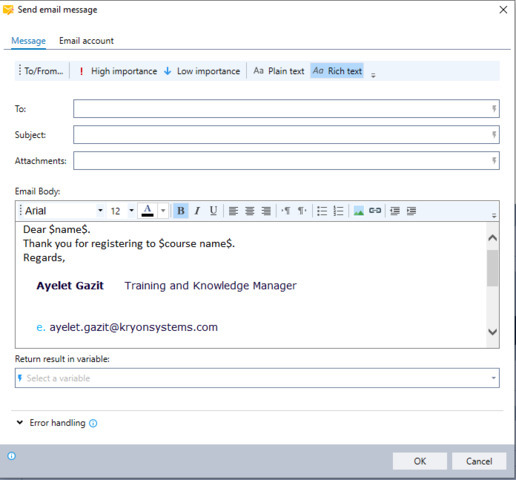Open the Message tab

pyautogui.click(x=28, y=41)
